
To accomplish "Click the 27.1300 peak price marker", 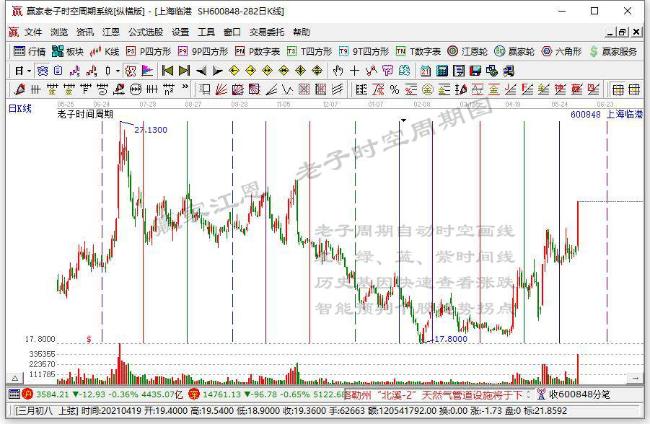I will tap(150, 130).
